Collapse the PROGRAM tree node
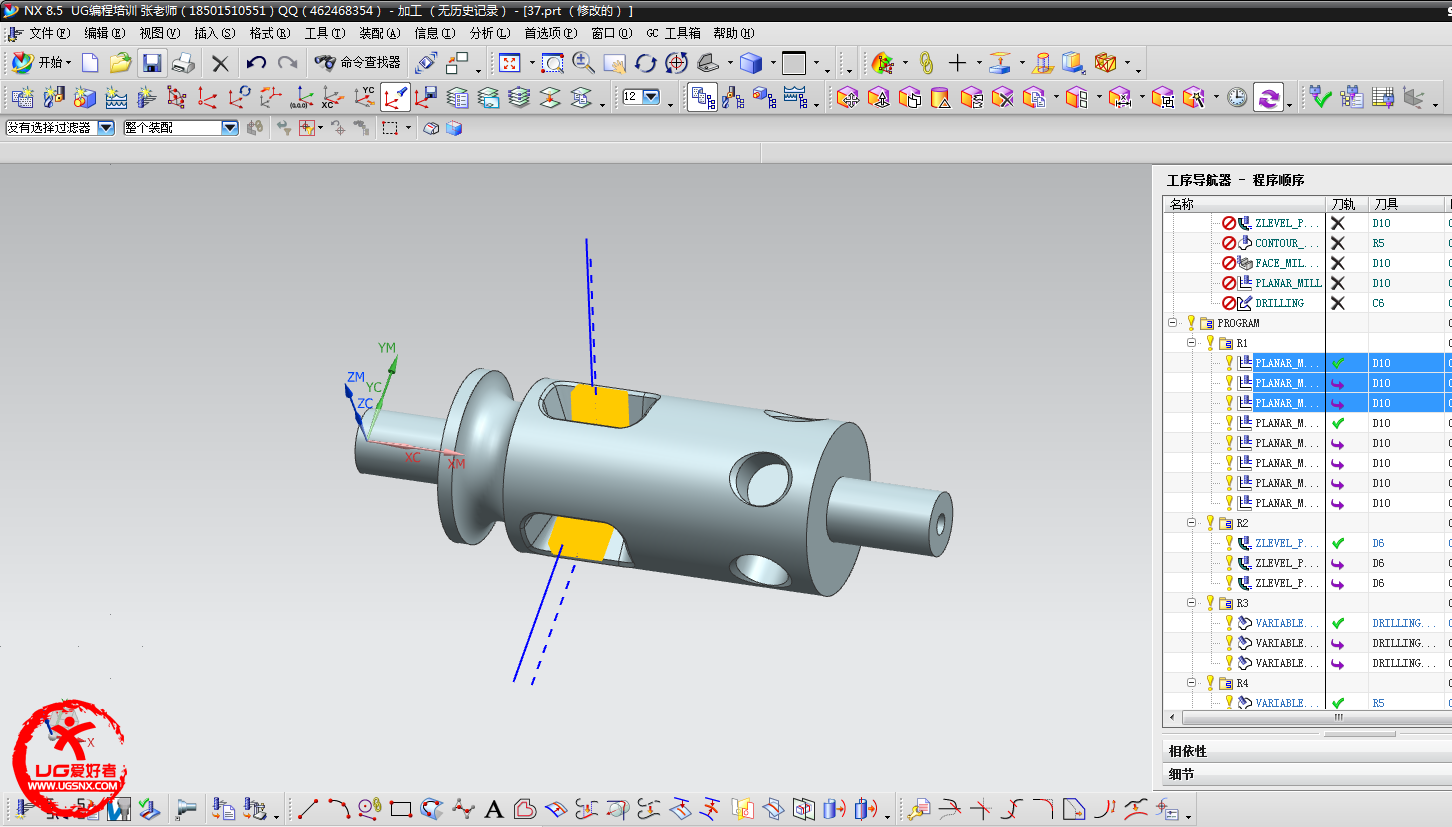The image size is (1452, 827). (1172, 323)
